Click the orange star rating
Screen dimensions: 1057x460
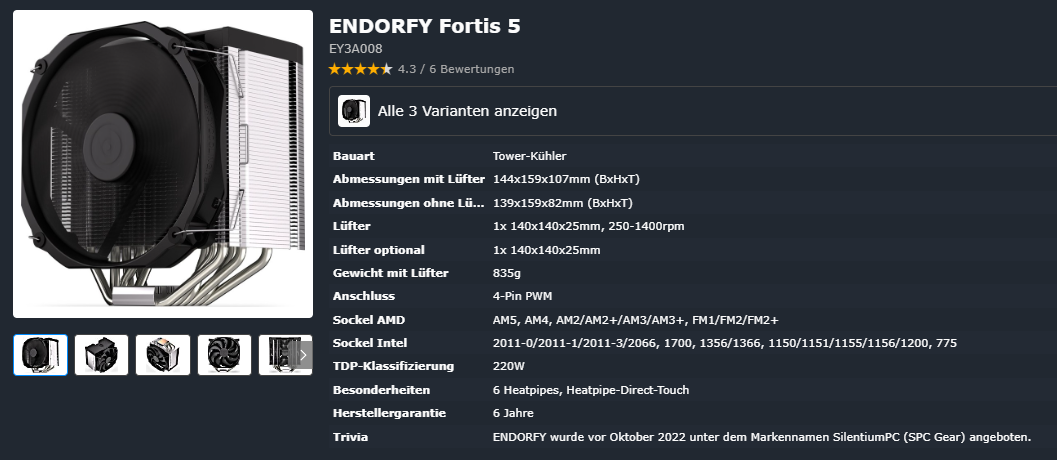pyautogui.click(x=360, y=69)
